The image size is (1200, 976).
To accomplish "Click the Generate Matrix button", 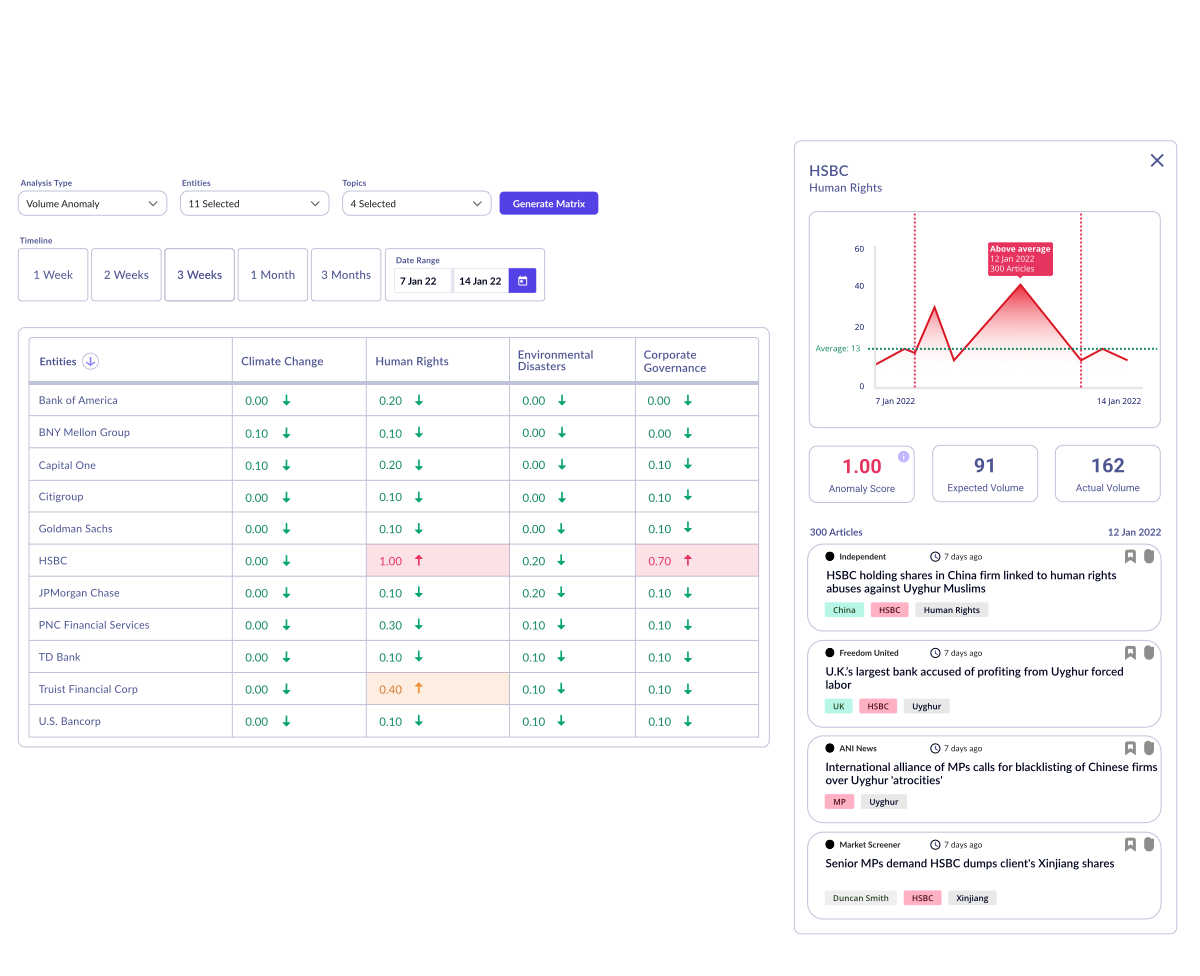I will (x=549, y=203).
